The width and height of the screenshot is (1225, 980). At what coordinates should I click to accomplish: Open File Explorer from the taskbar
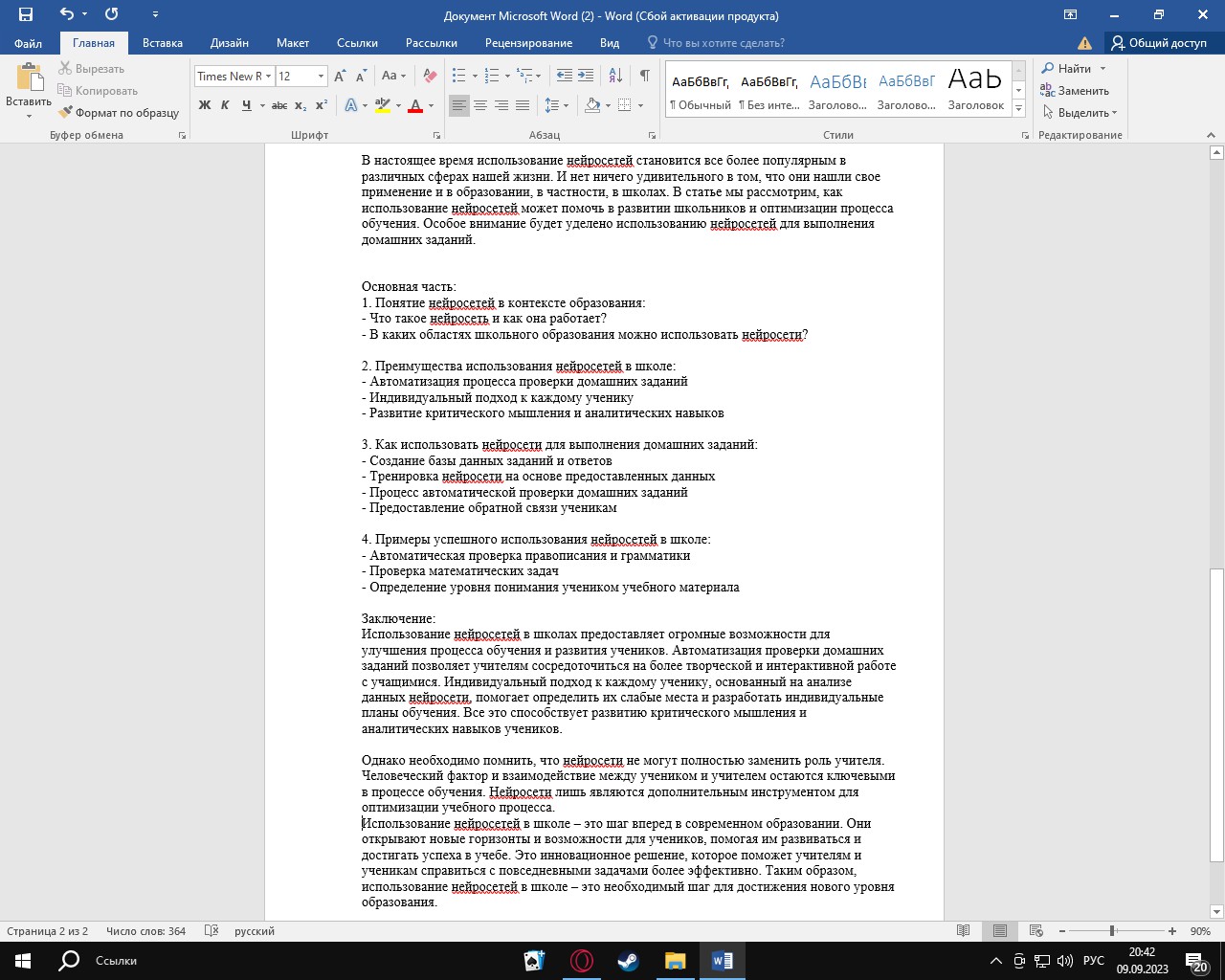pos(676,961)
